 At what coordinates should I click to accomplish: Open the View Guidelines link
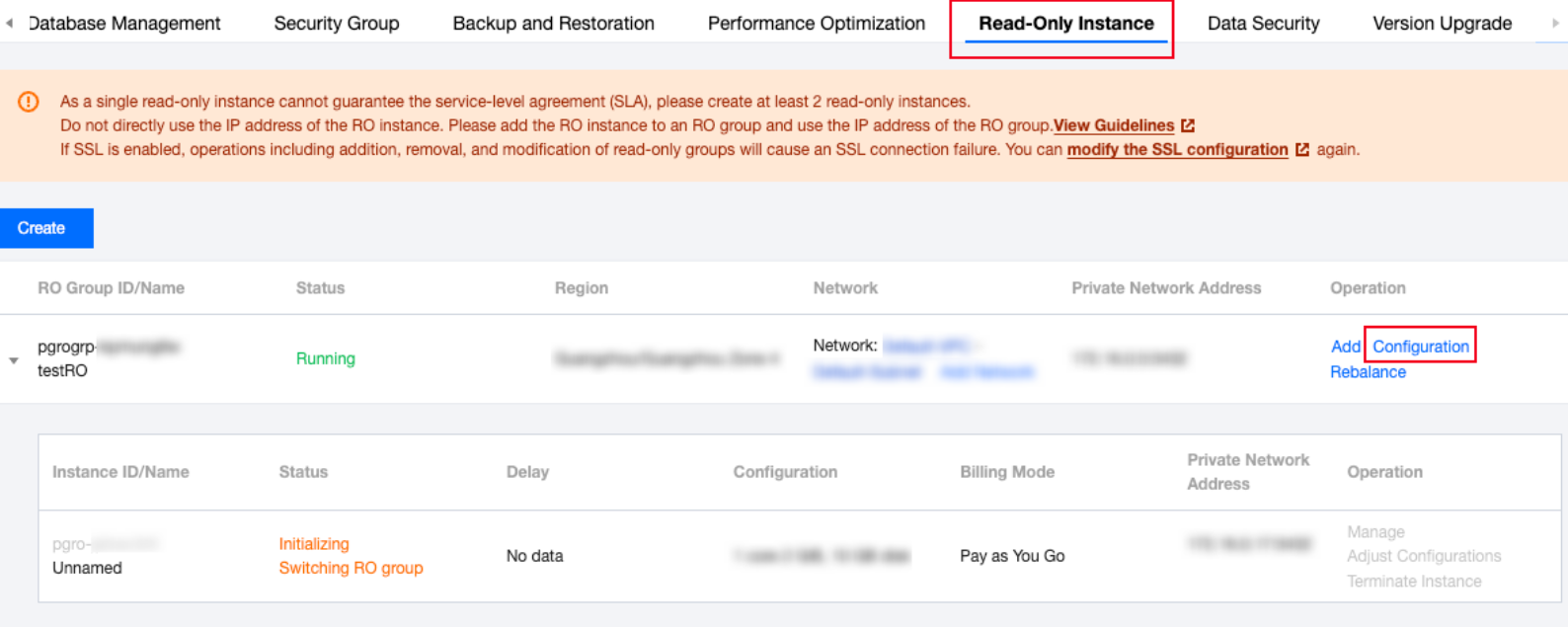(1113, 125)
